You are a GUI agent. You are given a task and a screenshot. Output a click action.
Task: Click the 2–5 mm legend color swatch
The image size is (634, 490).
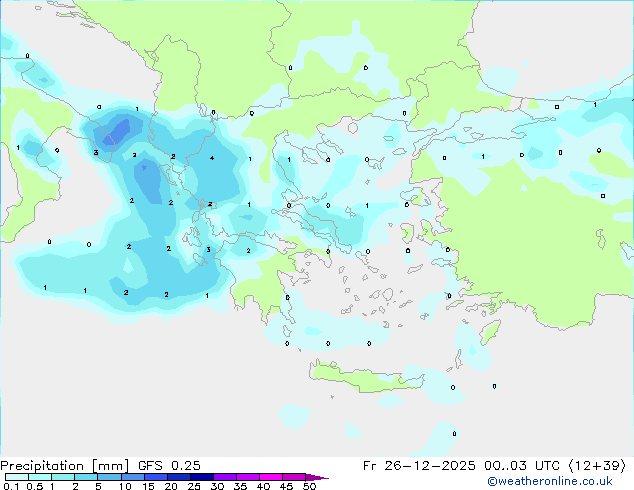(86, 477)
